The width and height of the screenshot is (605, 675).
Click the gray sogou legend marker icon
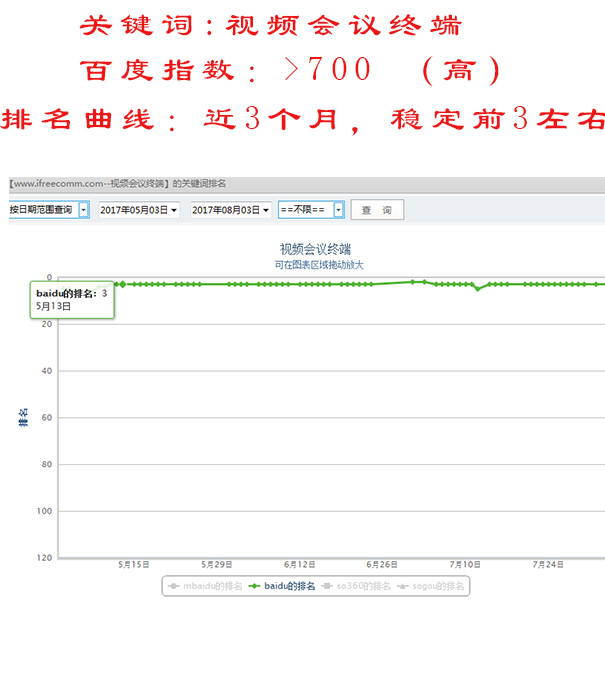click(402, 586)
